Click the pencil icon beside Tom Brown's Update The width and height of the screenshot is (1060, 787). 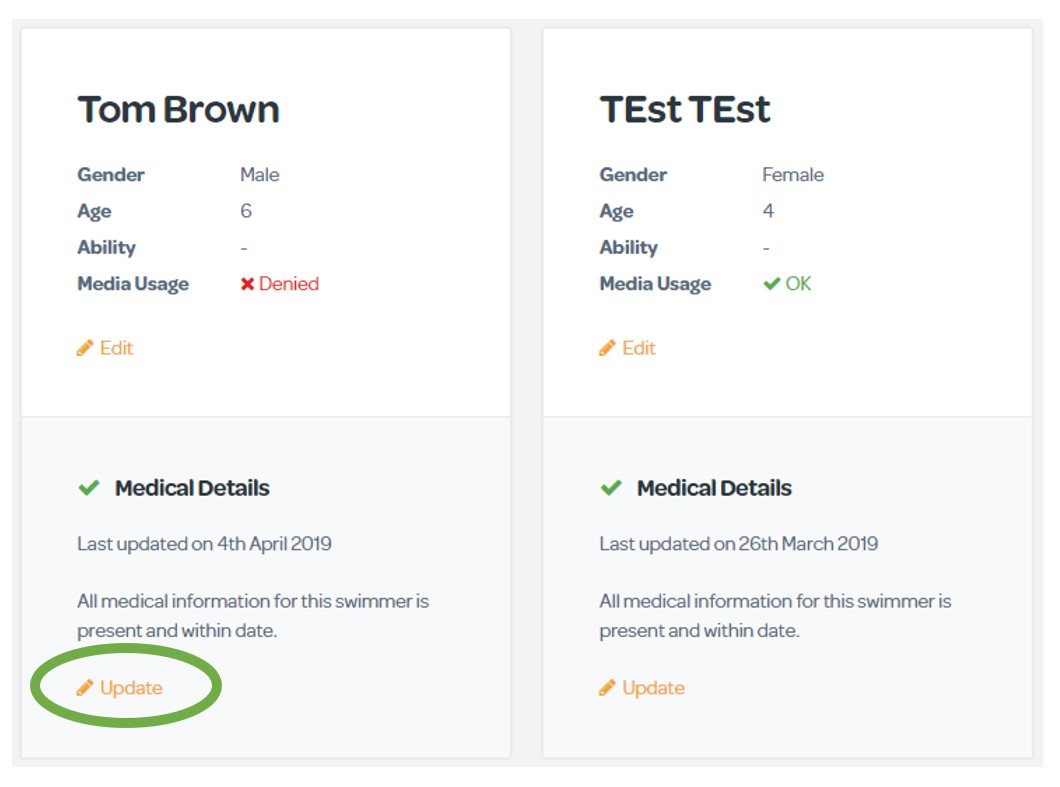pyautogui.click(x=85, y=688)
